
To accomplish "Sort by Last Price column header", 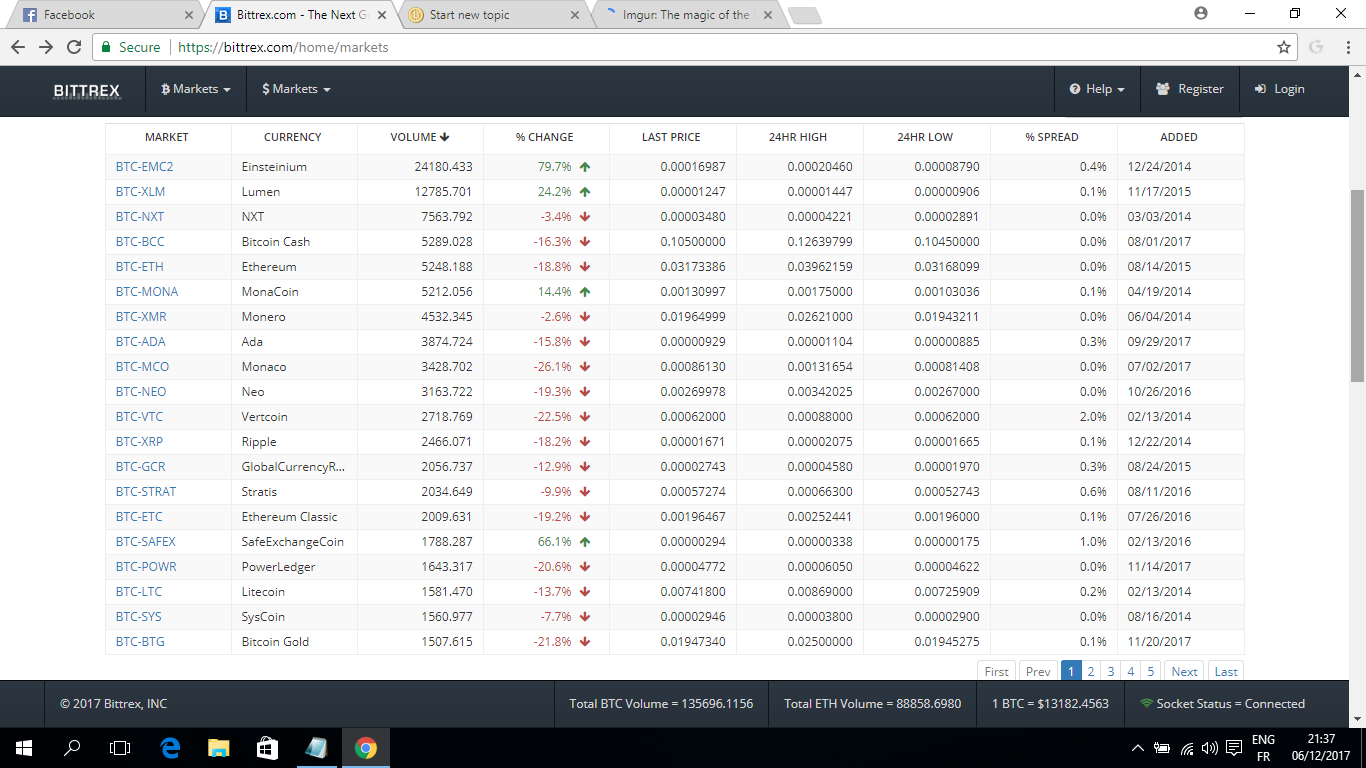I will pos(671,137).
